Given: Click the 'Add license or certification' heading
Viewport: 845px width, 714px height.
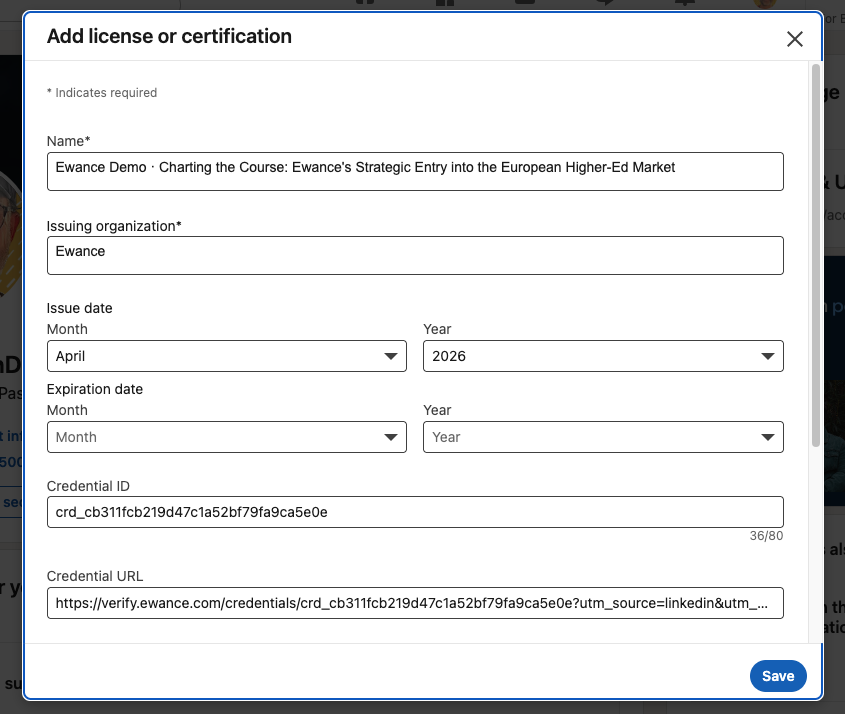Looking at the screenshot, I should point(169,36).
